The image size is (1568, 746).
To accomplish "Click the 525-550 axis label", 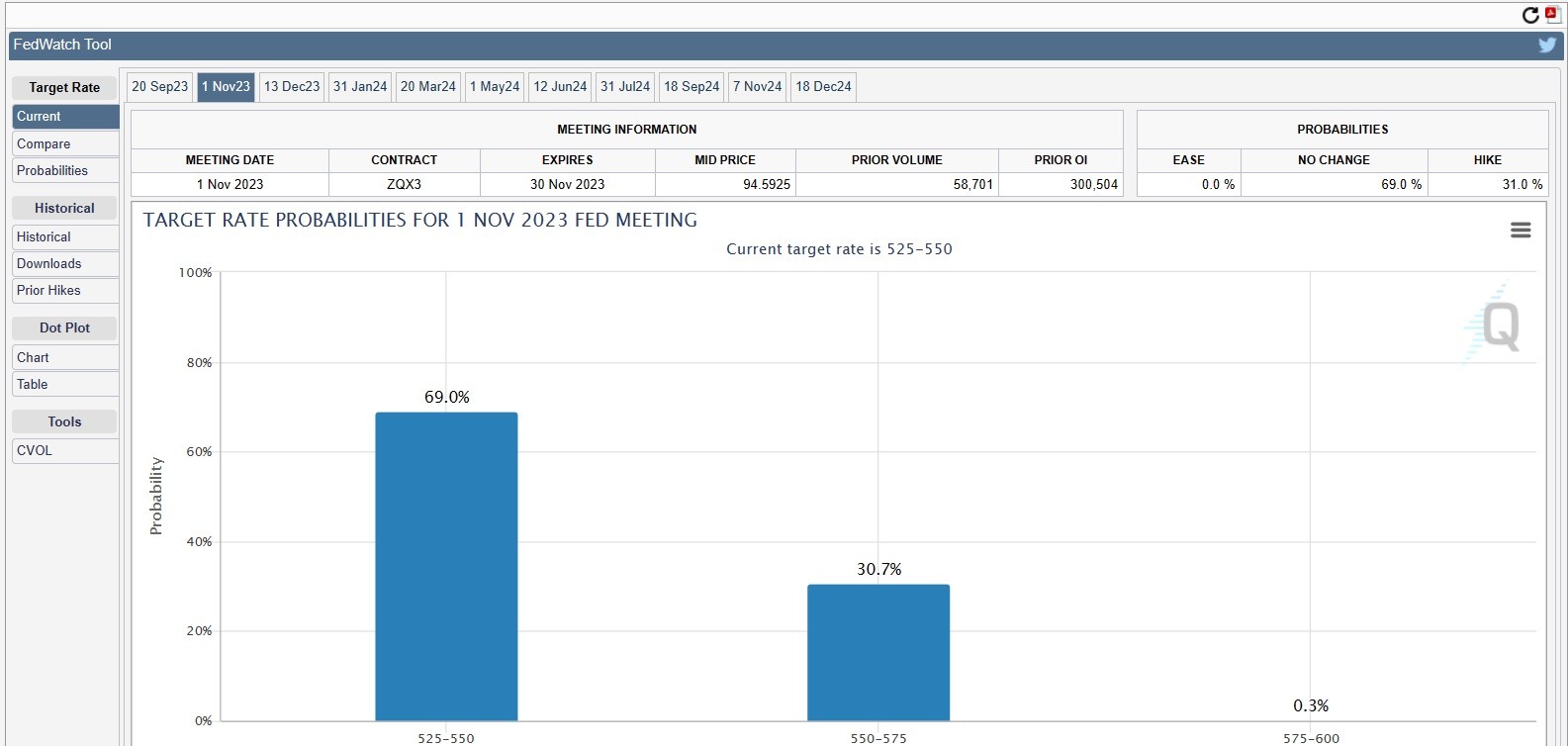I will tap(446, 738).
